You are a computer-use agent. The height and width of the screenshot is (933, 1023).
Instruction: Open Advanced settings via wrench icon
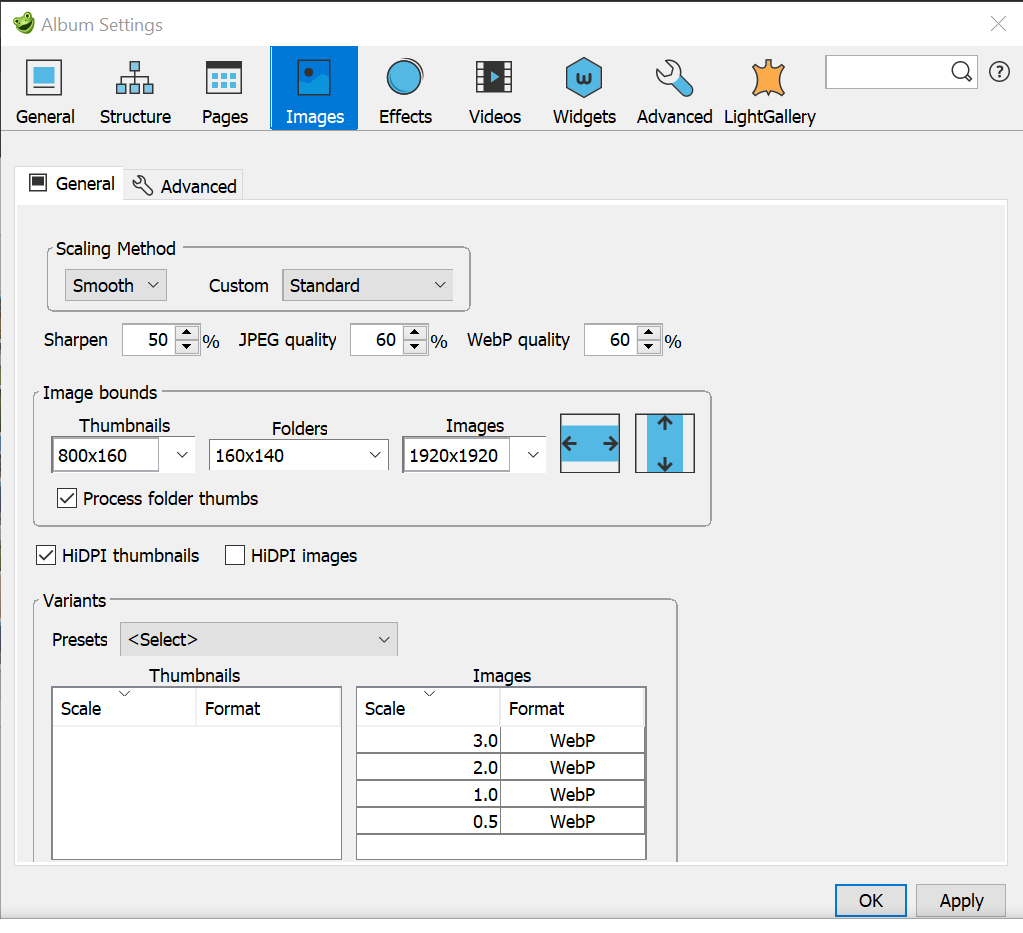pos(673,88)
